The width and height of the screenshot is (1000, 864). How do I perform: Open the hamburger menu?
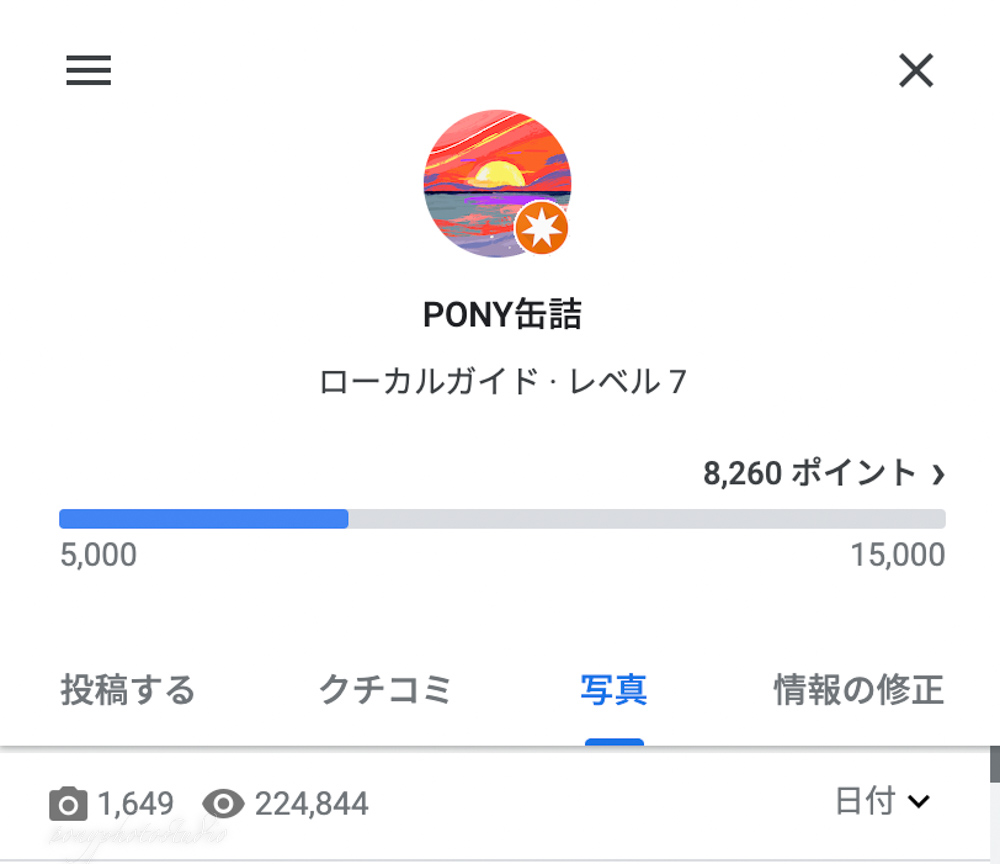tap(89, 70)
